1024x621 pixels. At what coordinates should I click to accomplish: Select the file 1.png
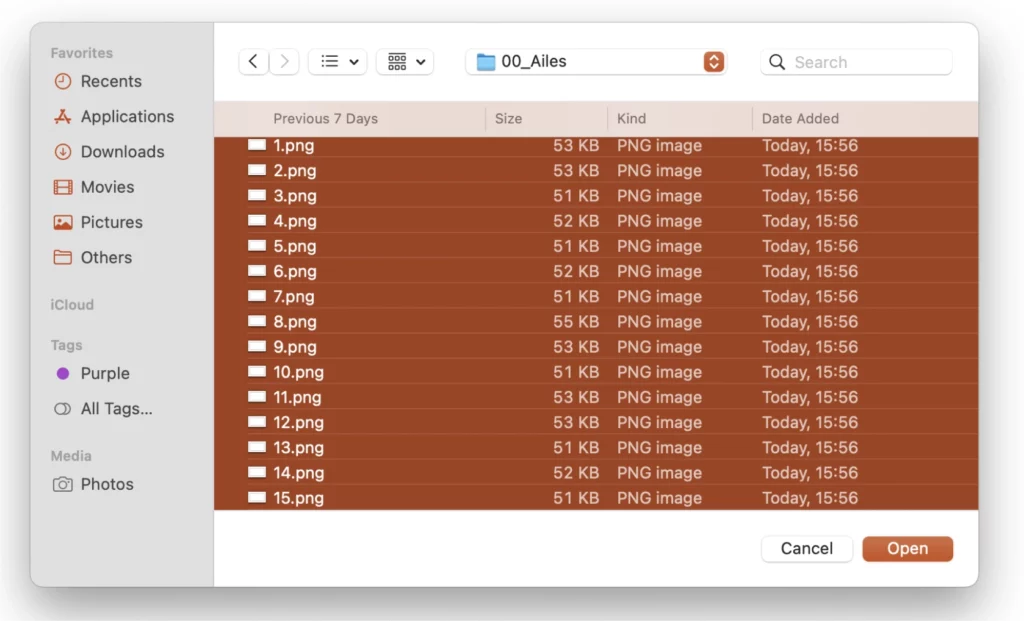(596, 145)
